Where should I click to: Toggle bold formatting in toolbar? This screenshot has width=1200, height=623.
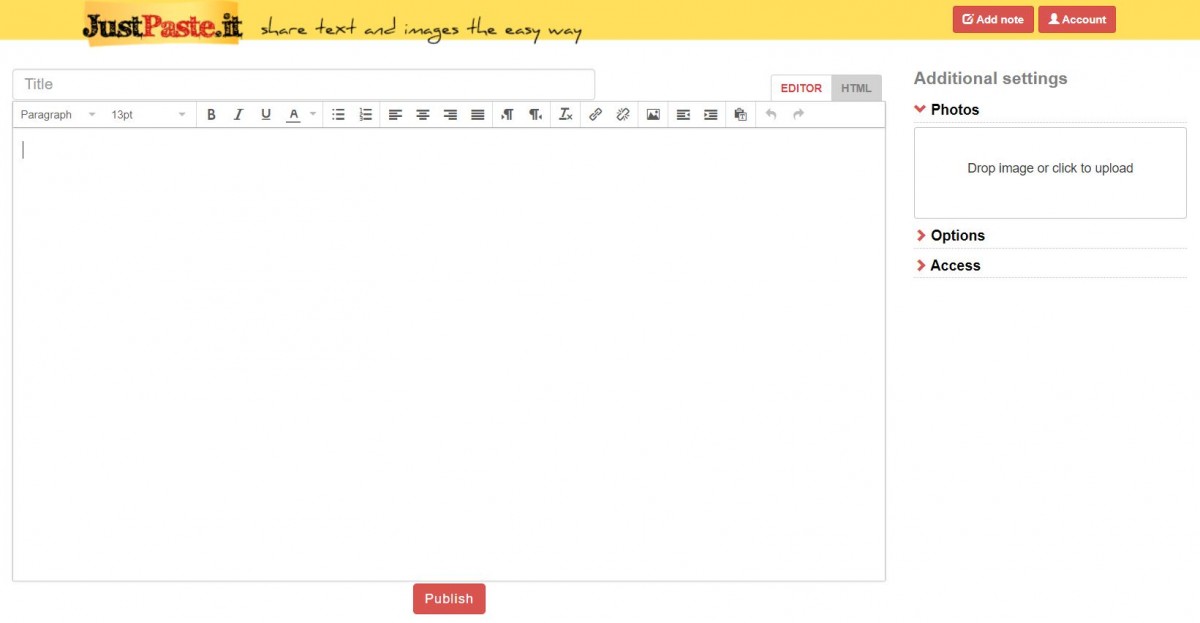[211, 115]
